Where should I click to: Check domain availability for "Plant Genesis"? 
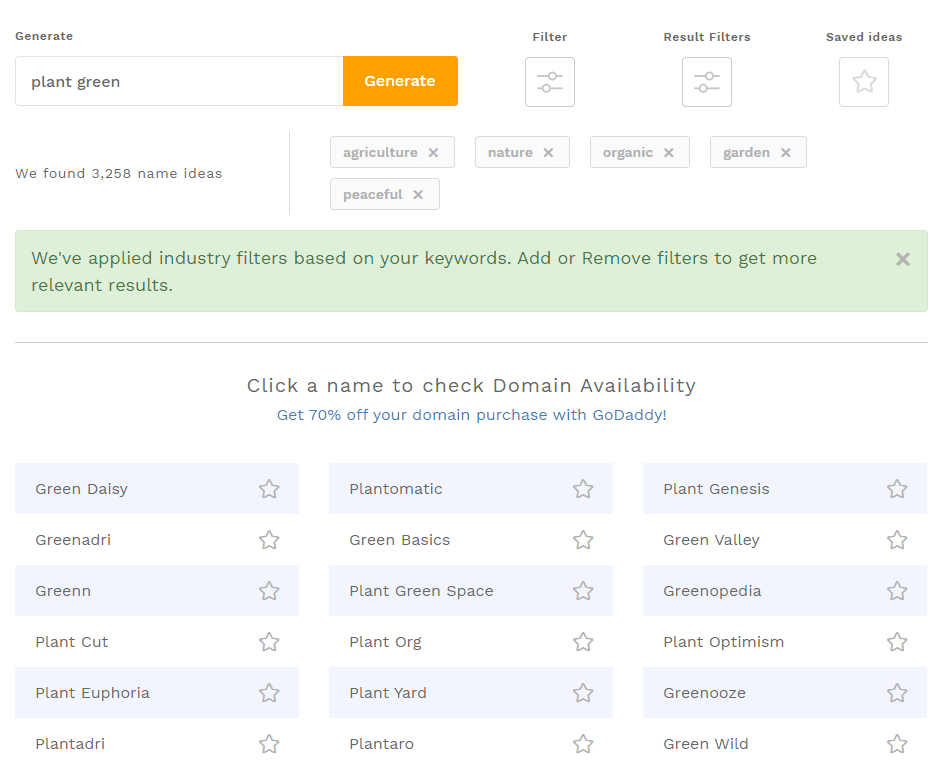tap(715, 489)
